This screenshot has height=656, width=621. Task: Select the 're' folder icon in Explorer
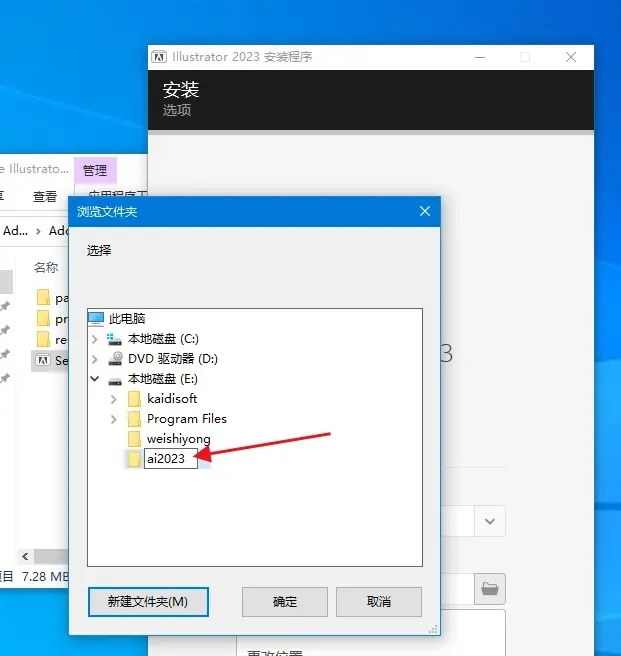pos(43,339)
